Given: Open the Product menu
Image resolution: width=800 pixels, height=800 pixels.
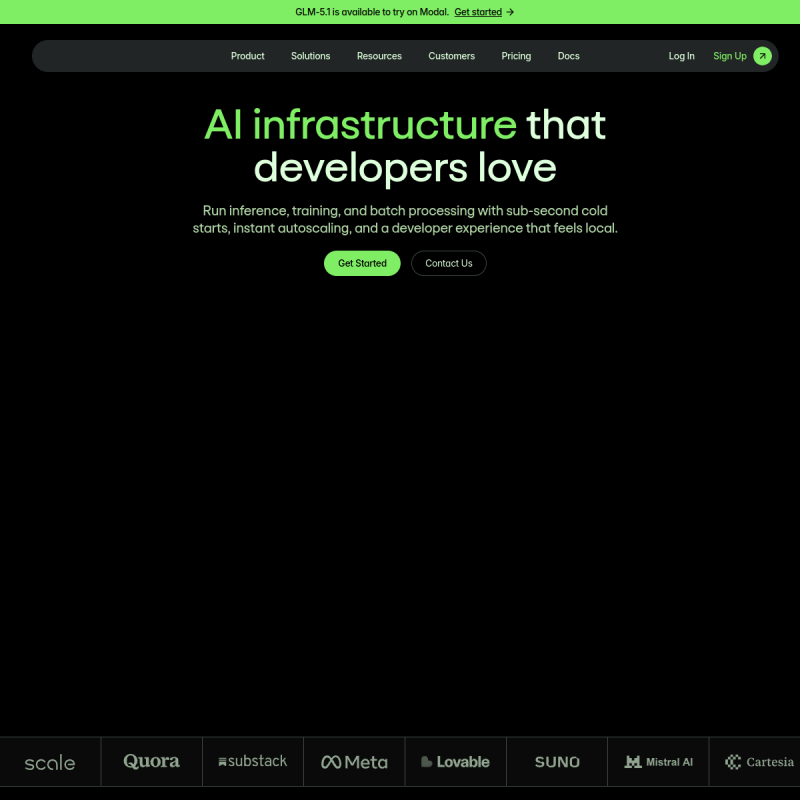Looking at the screenshot, I should pyautogui.click(x=247, y=56).
